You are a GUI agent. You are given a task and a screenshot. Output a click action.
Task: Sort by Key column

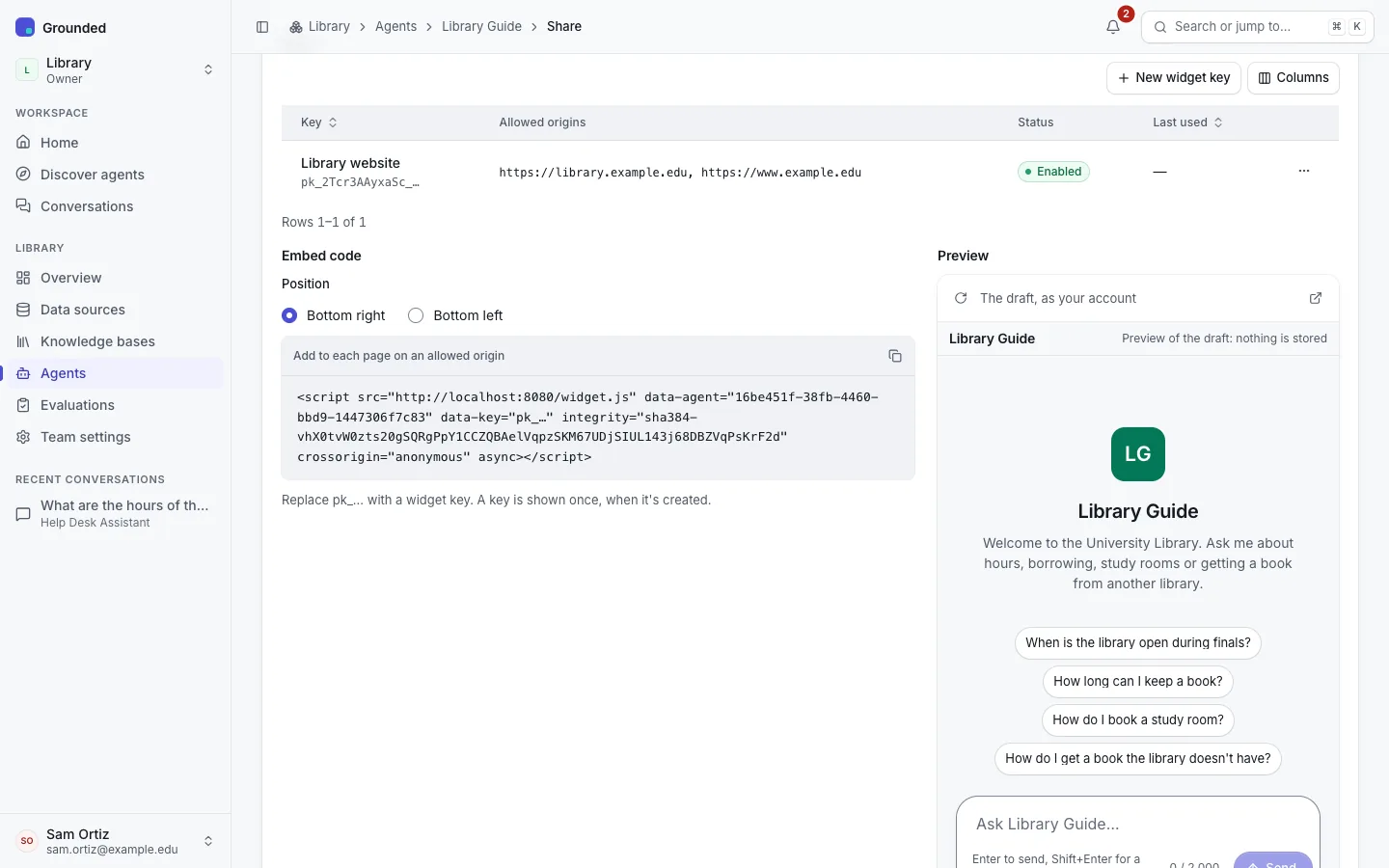319,122
